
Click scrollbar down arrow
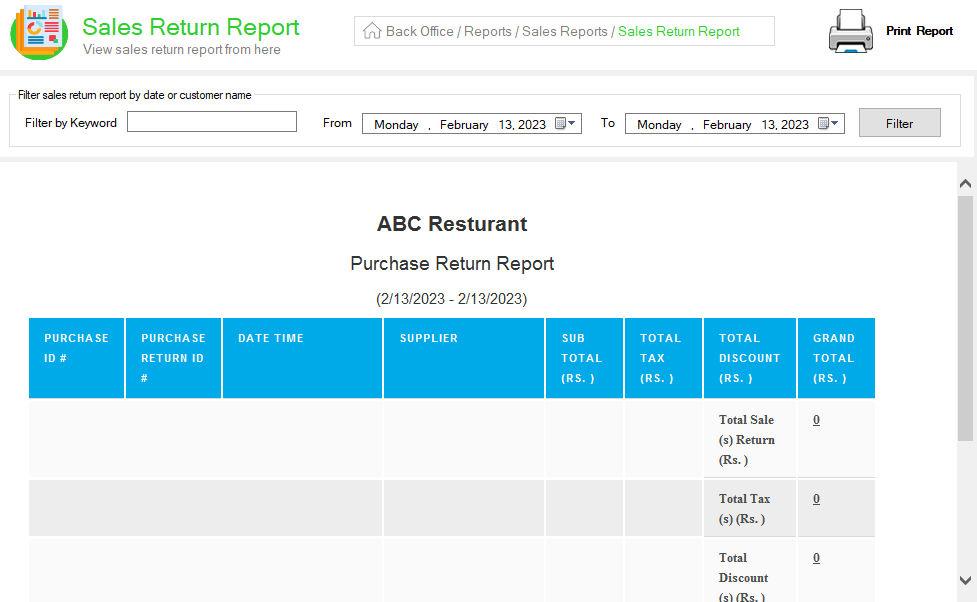(965, 580)
